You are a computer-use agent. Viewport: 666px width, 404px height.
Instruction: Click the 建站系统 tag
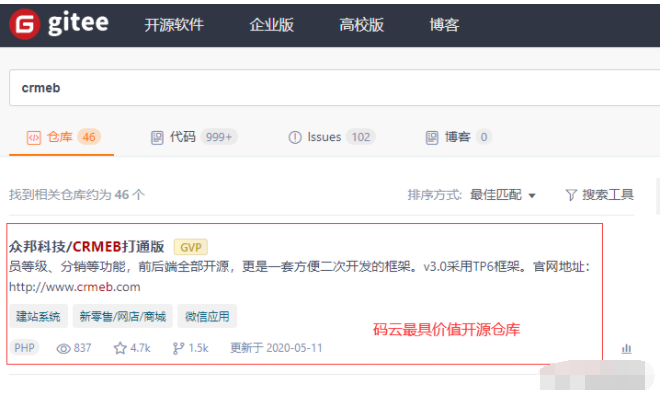(39, 317)
